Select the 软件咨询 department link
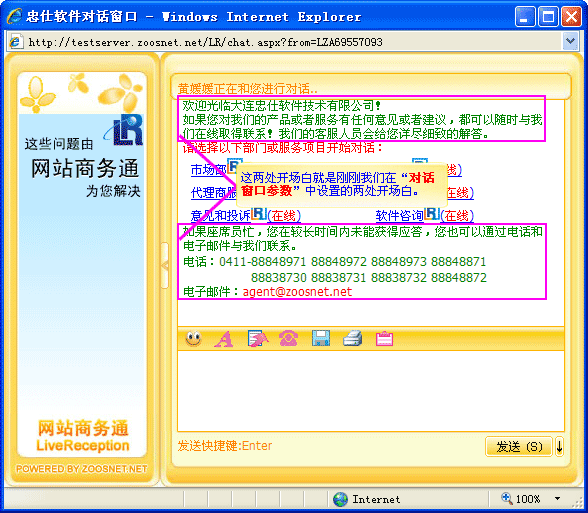The height and width of the screenshot is (513, 588). 399,216
